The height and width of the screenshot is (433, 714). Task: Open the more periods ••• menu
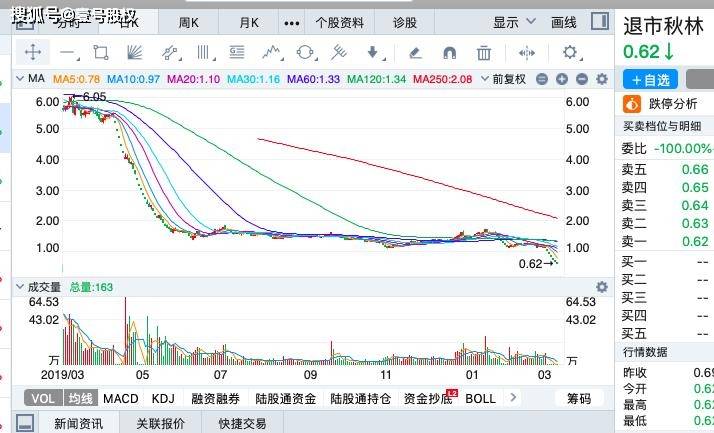[x=291, y=23]
